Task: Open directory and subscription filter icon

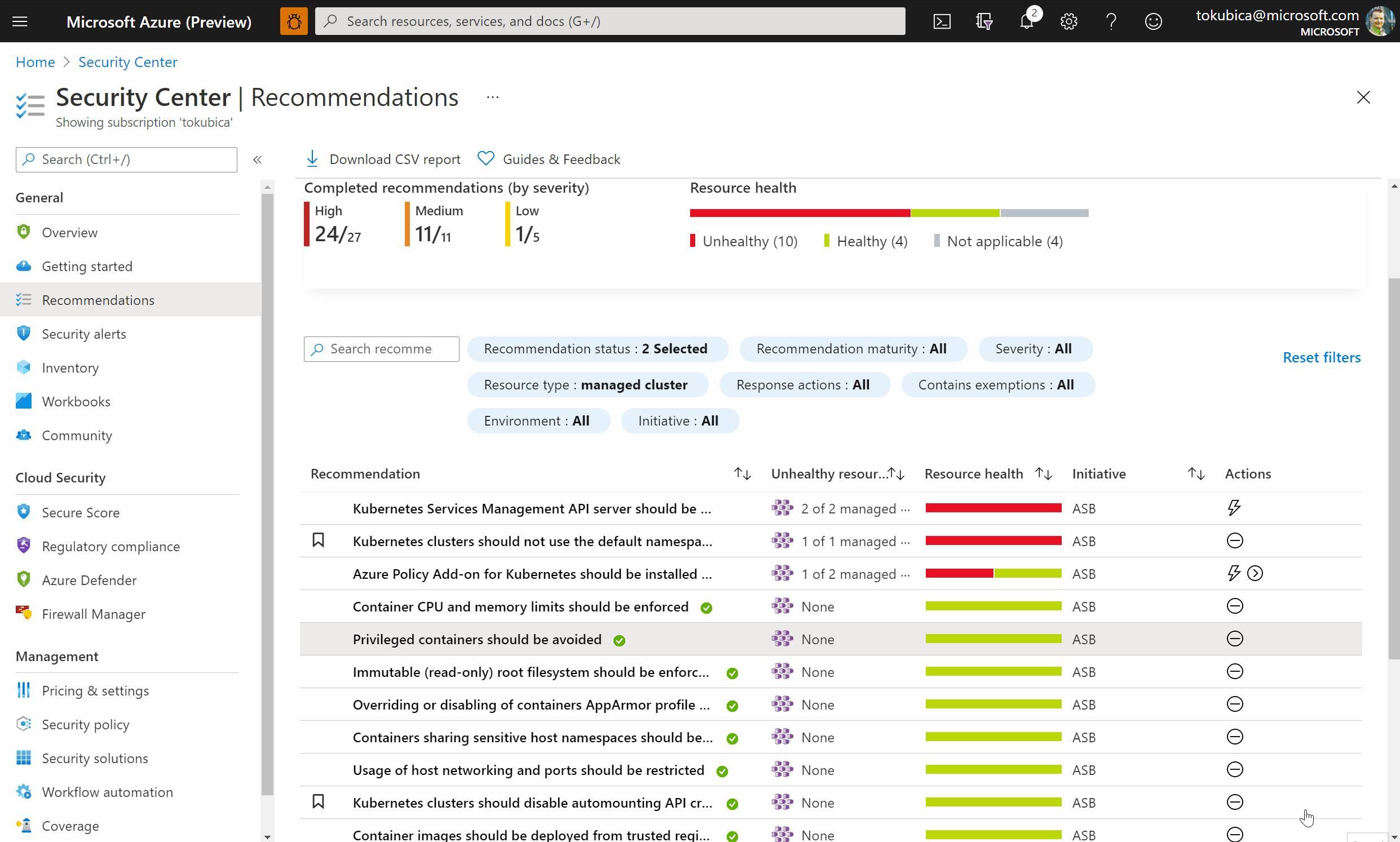Action: (x=984, y=21)
